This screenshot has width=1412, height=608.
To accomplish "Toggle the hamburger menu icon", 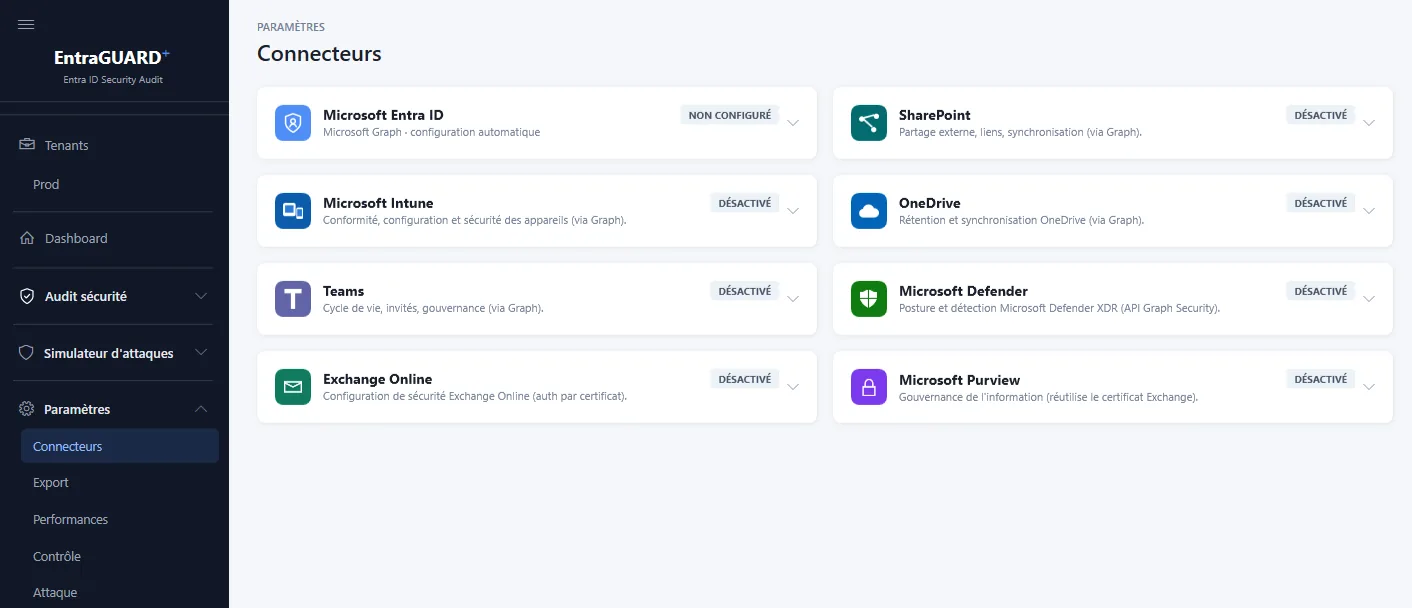I will click(x=27, y=24).
